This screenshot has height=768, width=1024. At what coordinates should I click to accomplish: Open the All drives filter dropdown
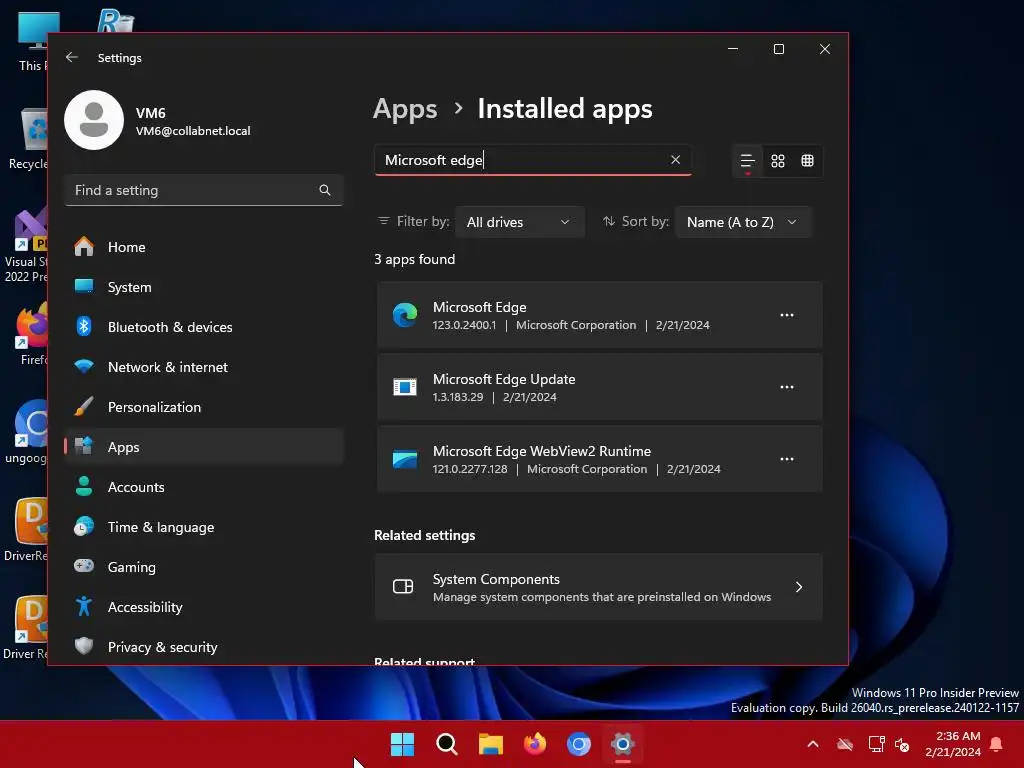(519, 222)
